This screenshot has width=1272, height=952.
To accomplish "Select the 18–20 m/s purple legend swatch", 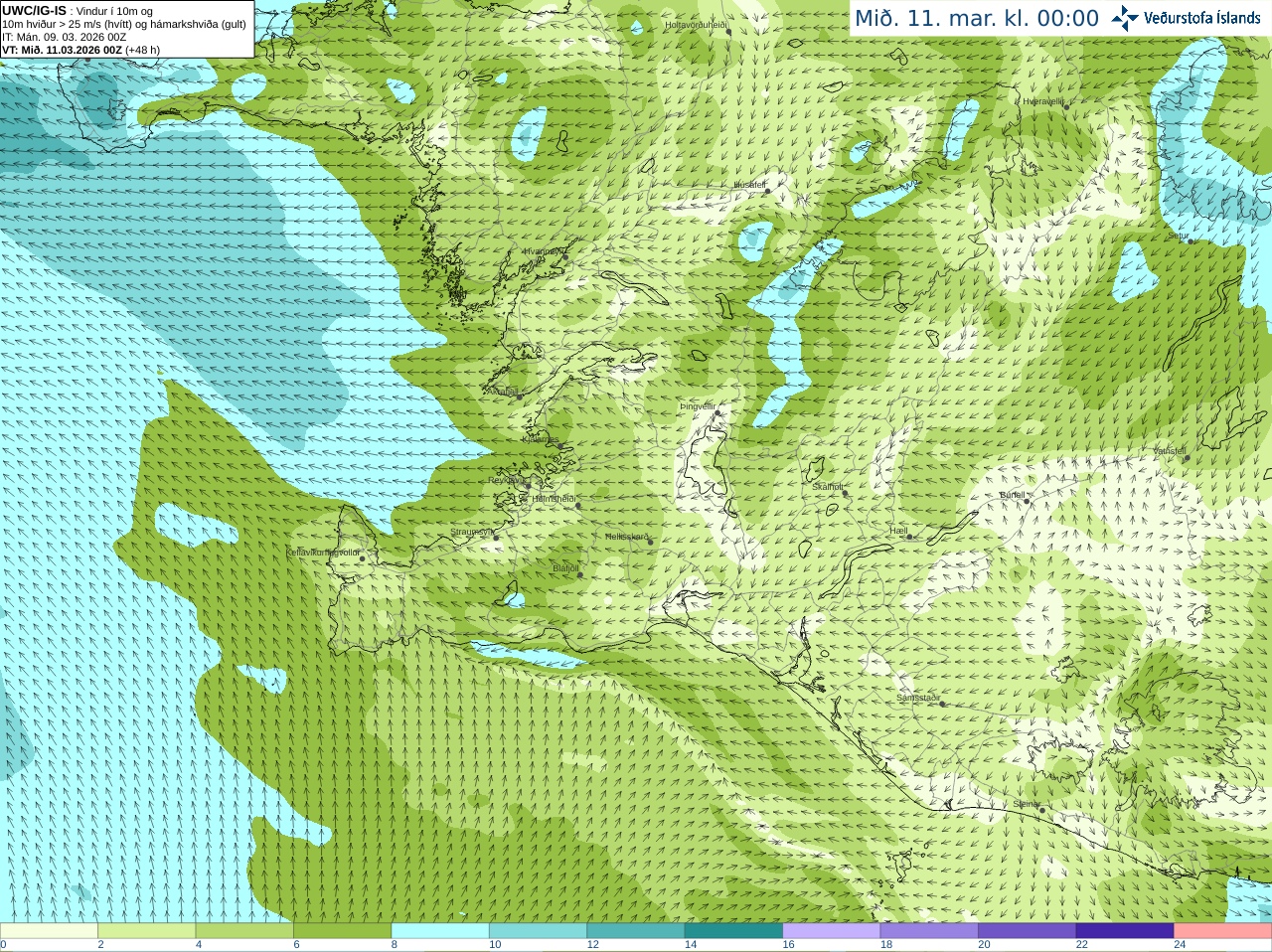I will pyautogui.click(x=929, y=931).
